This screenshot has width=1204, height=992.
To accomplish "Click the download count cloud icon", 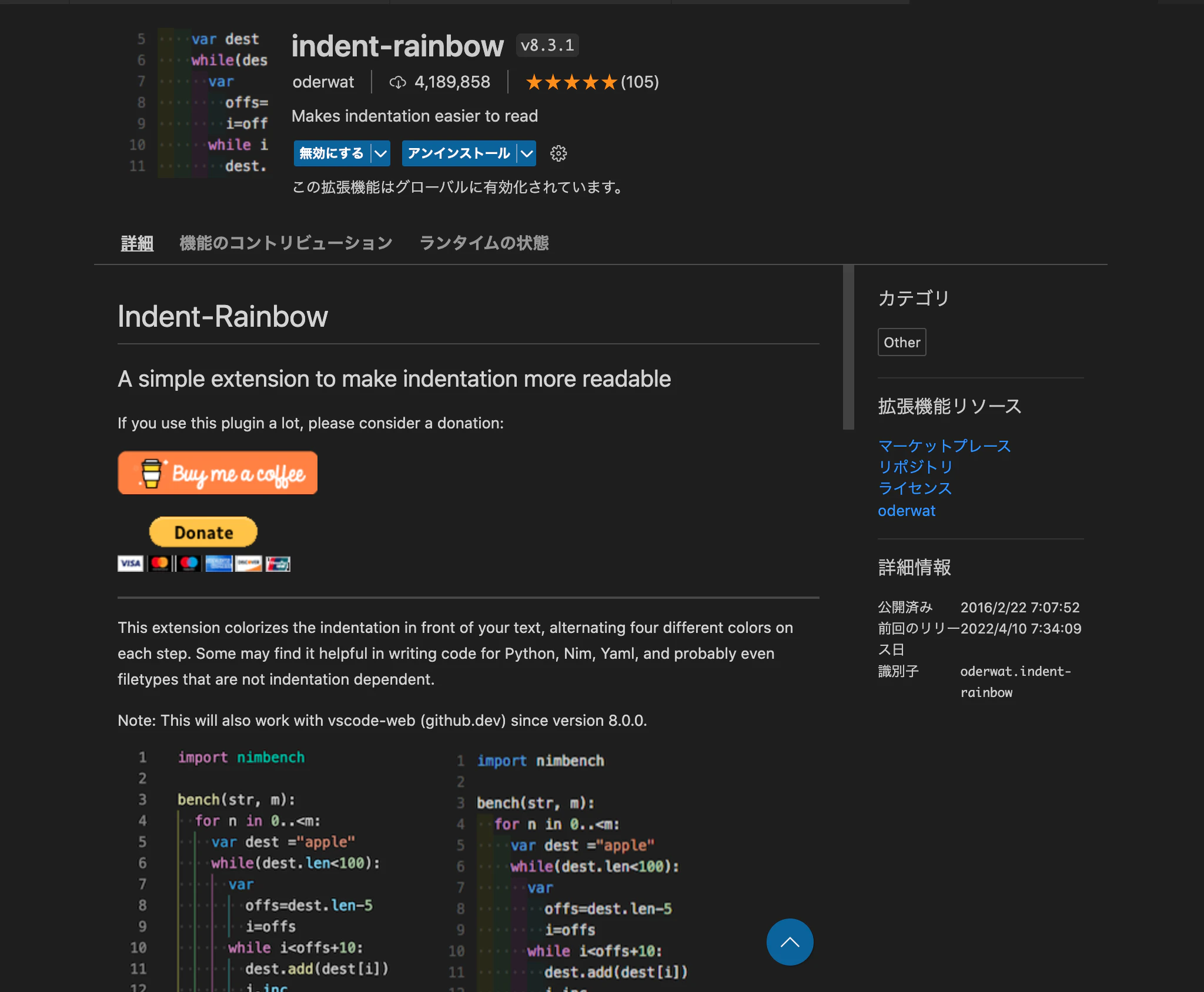I will click(x=397, y=82).
